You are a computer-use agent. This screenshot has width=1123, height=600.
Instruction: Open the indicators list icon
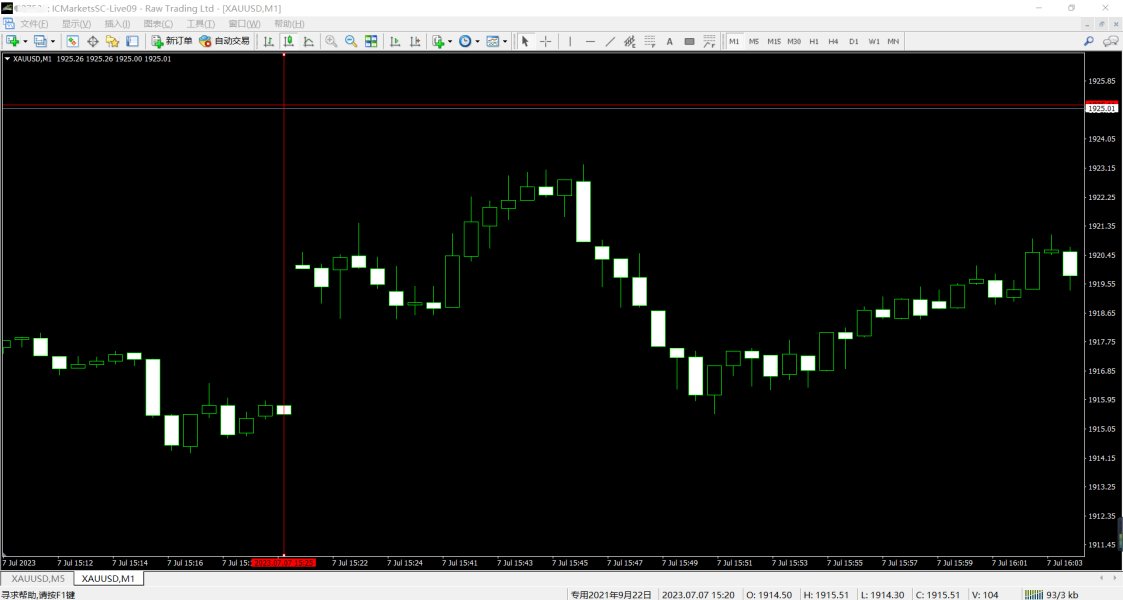coord(438,42)
